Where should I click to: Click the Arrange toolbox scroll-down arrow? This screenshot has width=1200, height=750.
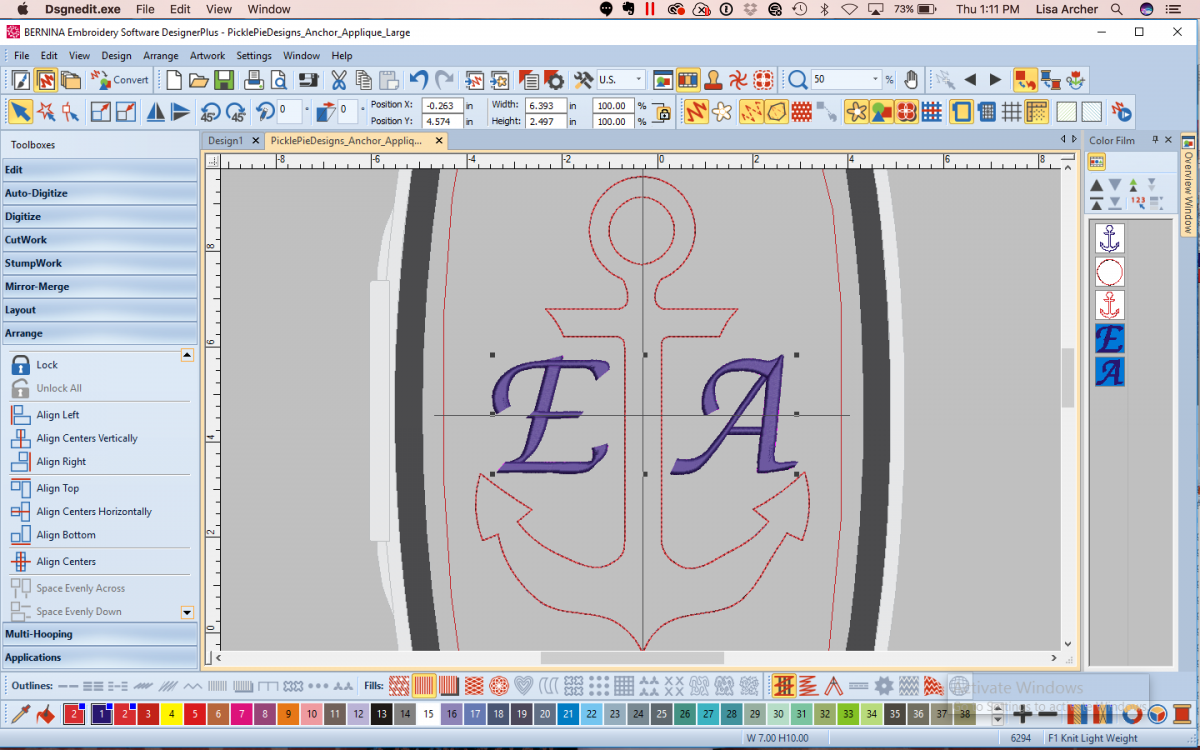pos(186,611)
